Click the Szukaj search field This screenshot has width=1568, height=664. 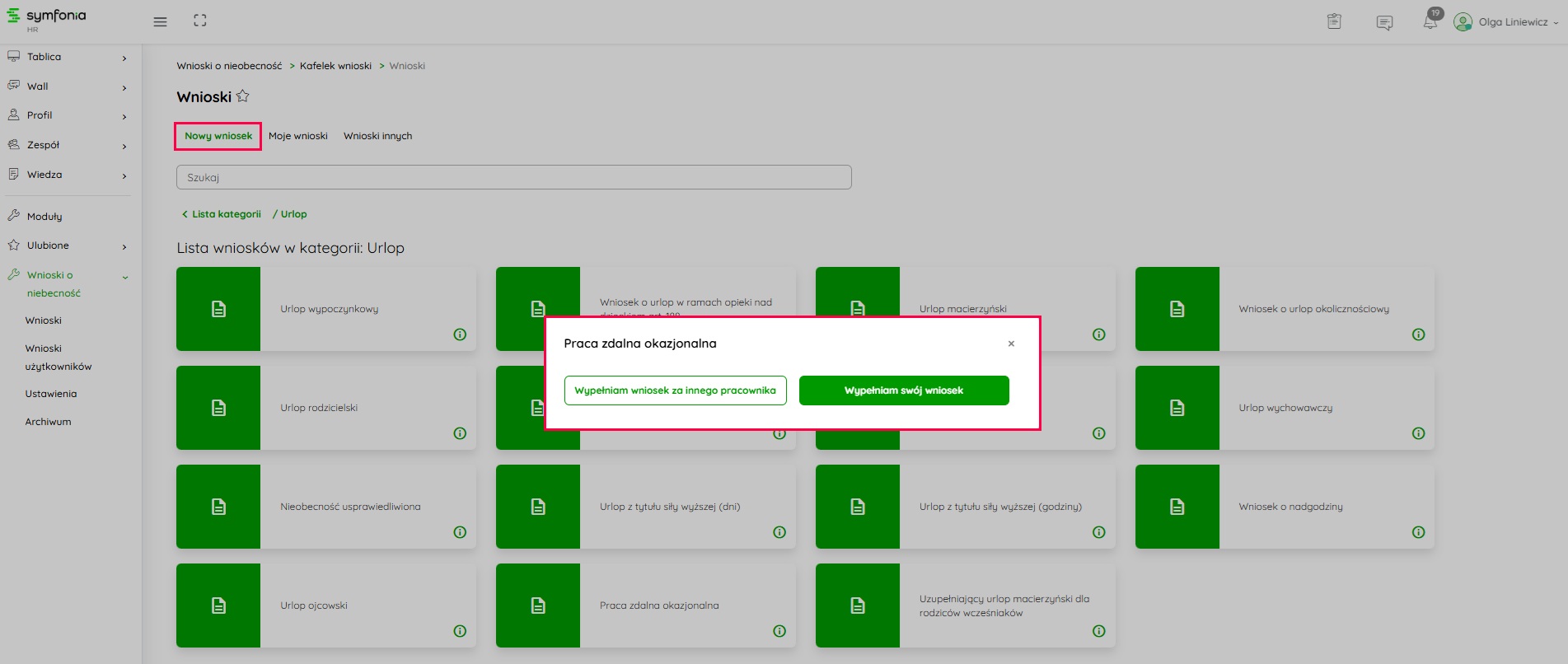[513, 177]
